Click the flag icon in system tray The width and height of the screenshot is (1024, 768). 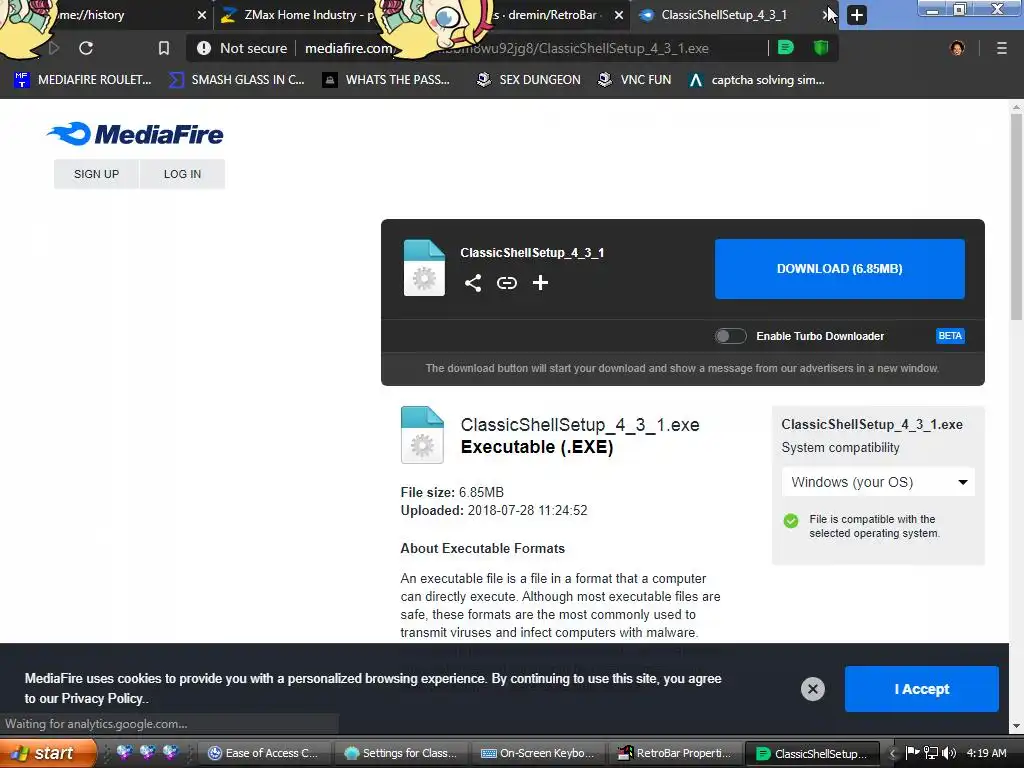coord(912,753)
